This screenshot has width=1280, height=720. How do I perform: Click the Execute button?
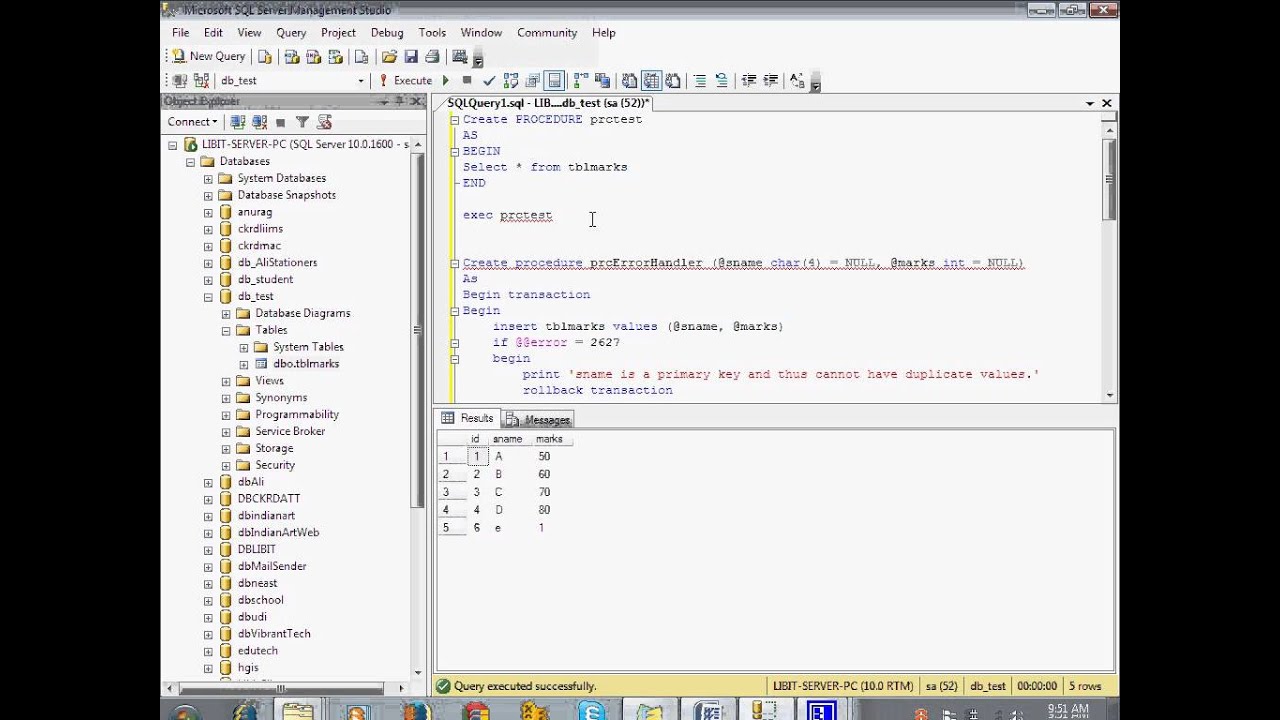point(405,80)
